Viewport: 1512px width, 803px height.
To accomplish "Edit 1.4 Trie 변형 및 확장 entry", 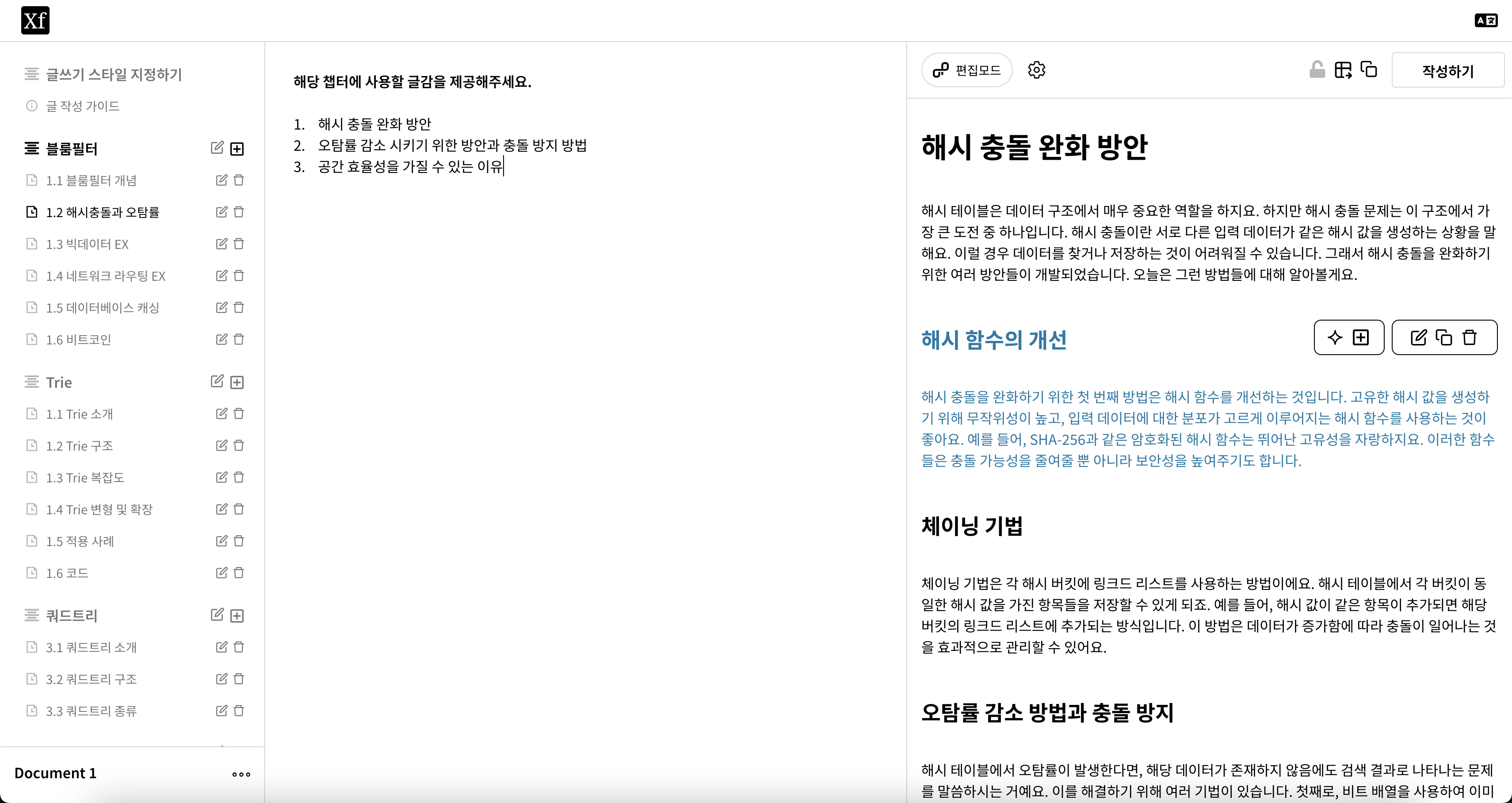I will click(x=221, y=509).
